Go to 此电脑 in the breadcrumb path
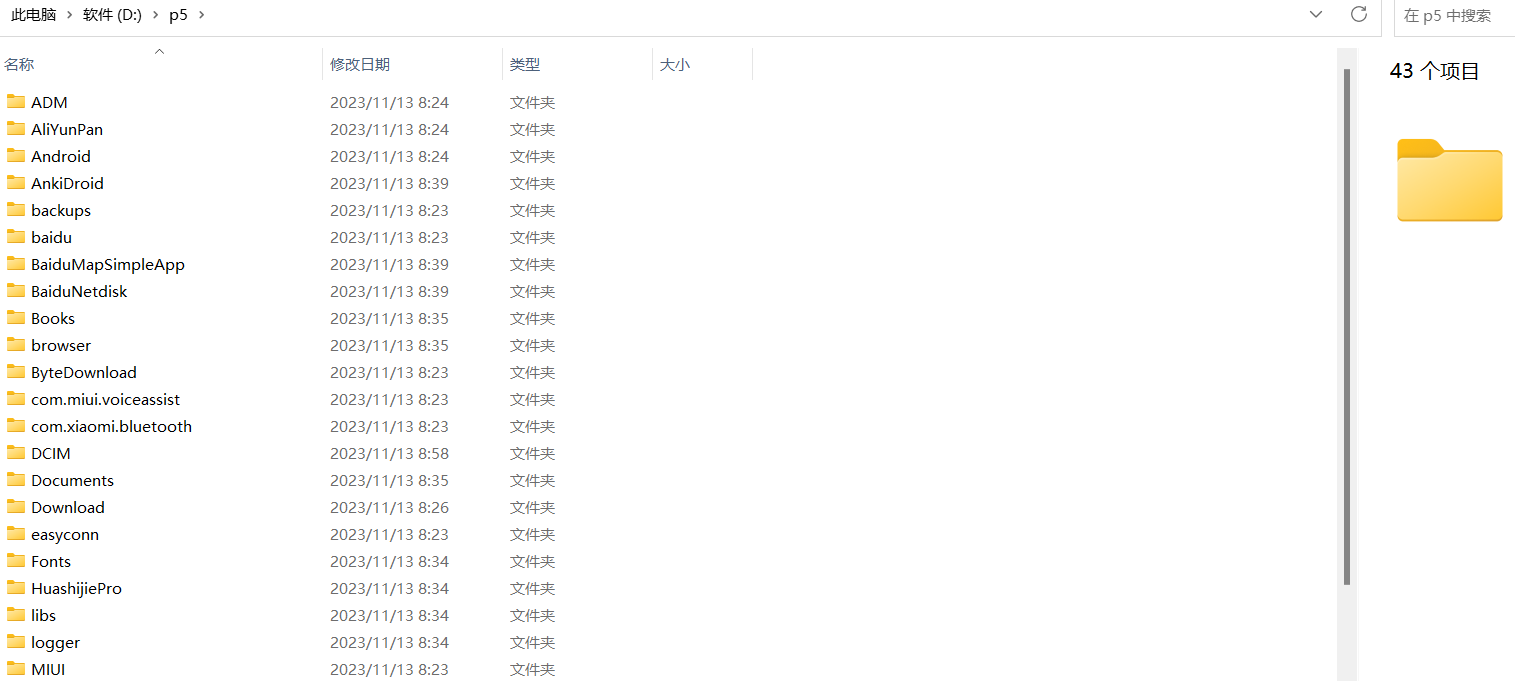This screenshot has height=681, width=1515. [x=33, y=15]
